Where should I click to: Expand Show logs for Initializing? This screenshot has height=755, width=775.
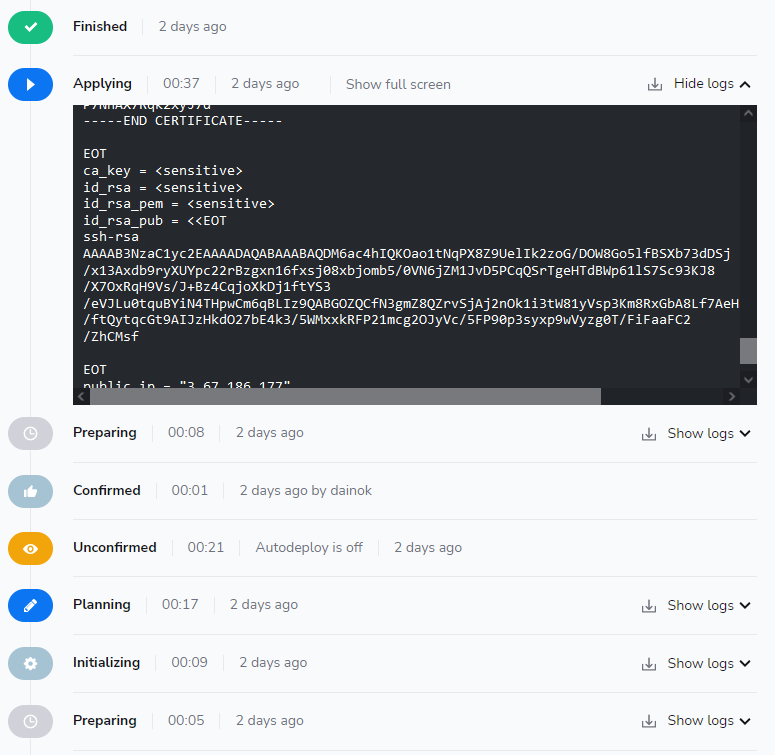(709, 663)
